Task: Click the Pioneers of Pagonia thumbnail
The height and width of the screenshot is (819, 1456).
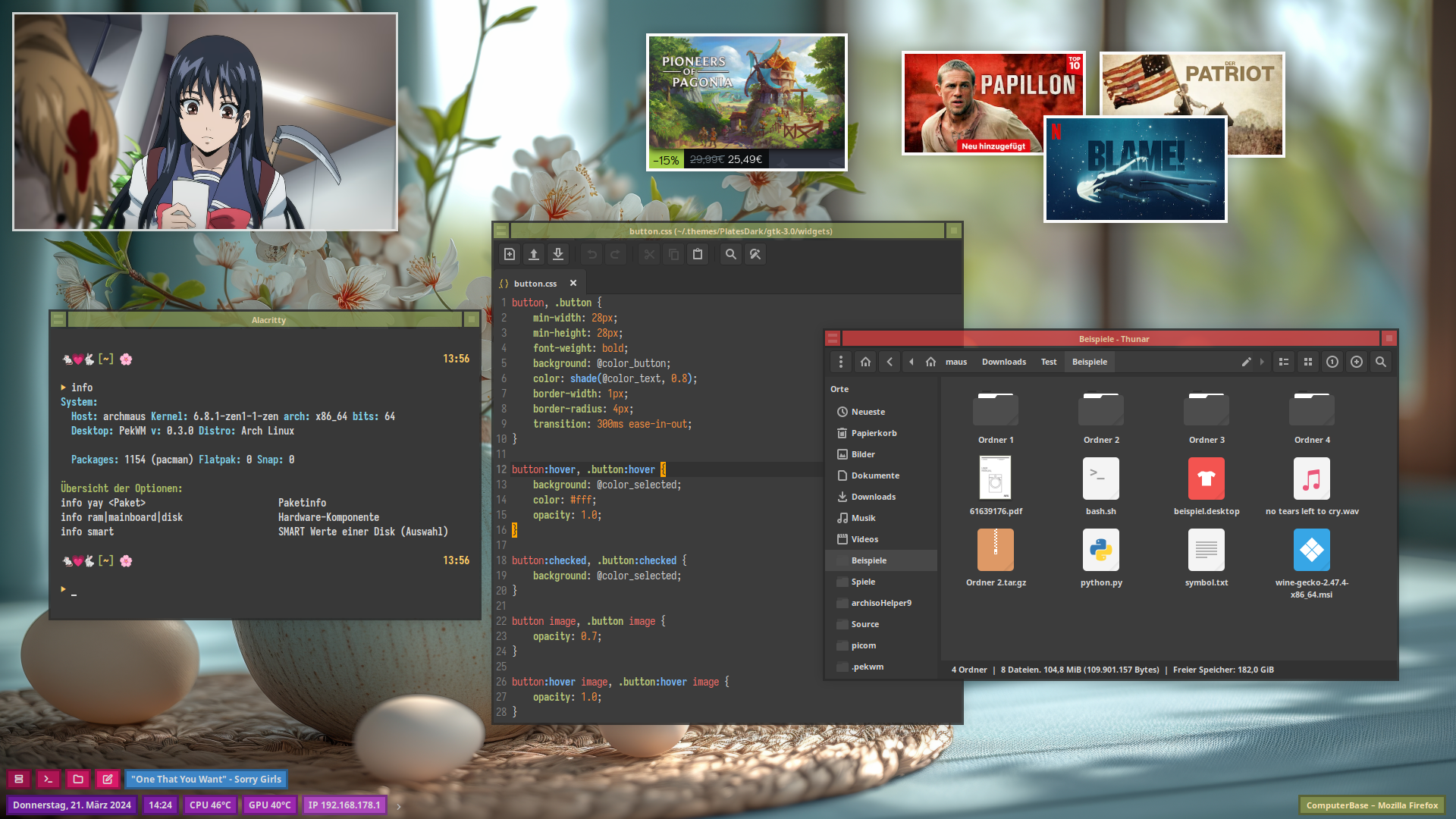Action: pyautogui.click(x=746, y=102)
